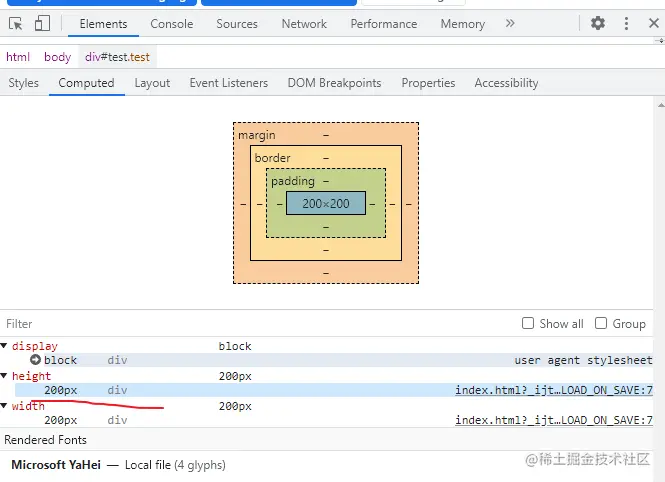Click the display property name
Viewport: 665px width, 482px height.
tap(35, 346)
